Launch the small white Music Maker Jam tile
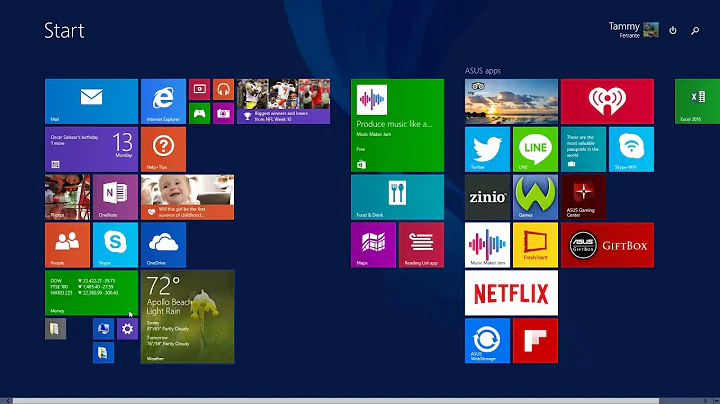 (x=488, y=245)
